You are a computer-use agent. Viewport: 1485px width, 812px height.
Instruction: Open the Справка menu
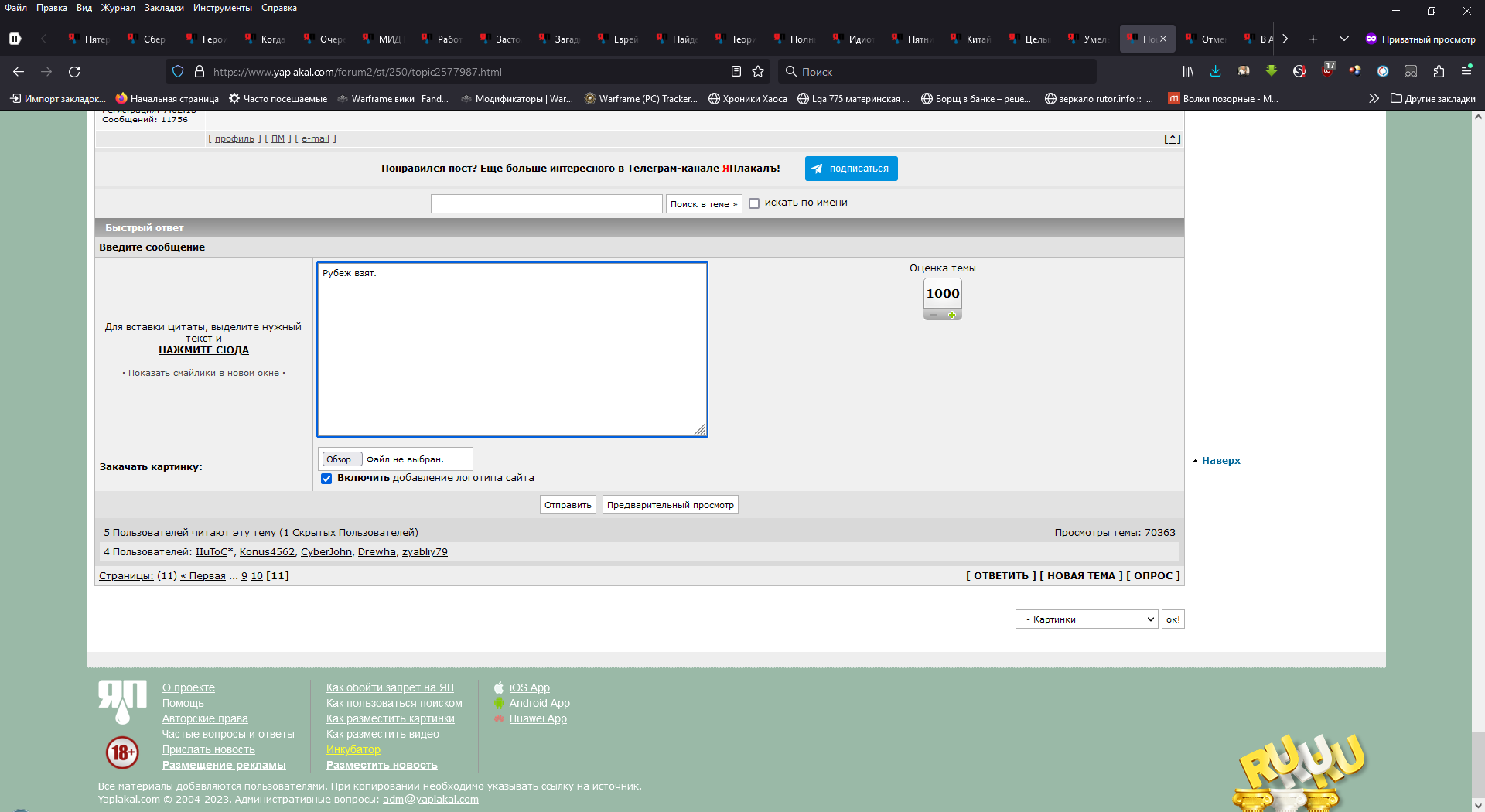(278, 8)
